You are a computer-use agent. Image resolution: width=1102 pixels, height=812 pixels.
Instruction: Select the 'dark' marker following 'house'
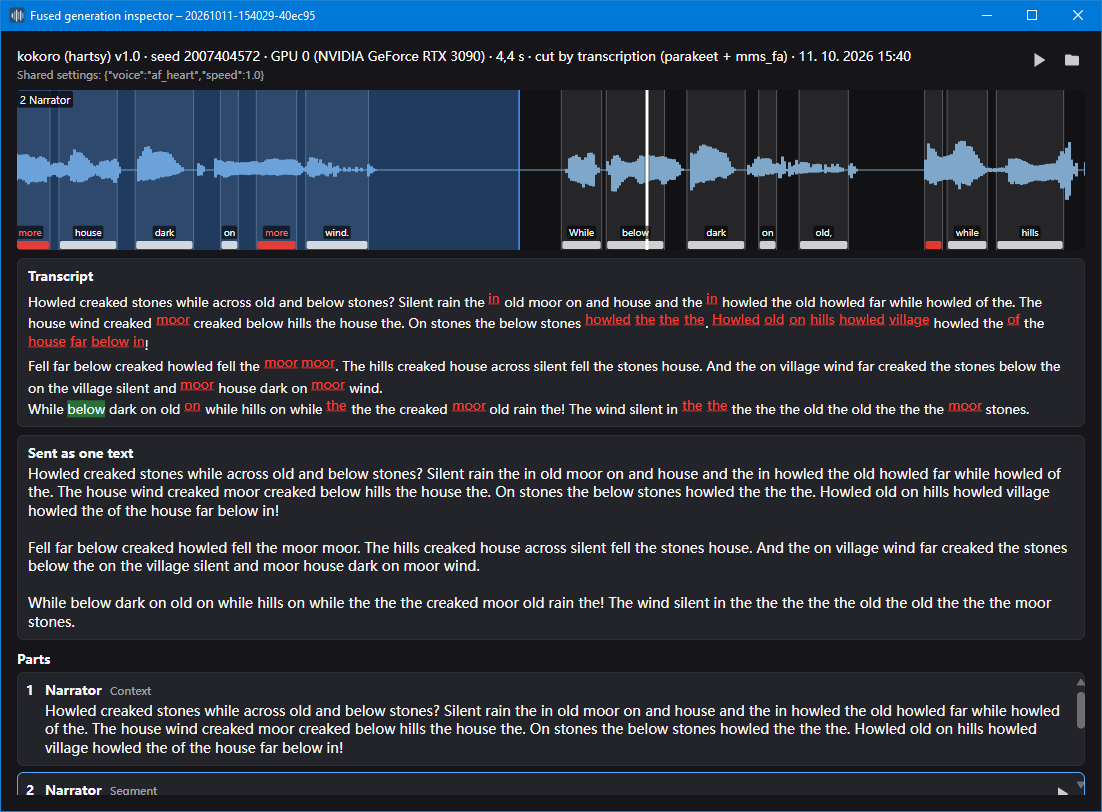click(x=164, y=233)
